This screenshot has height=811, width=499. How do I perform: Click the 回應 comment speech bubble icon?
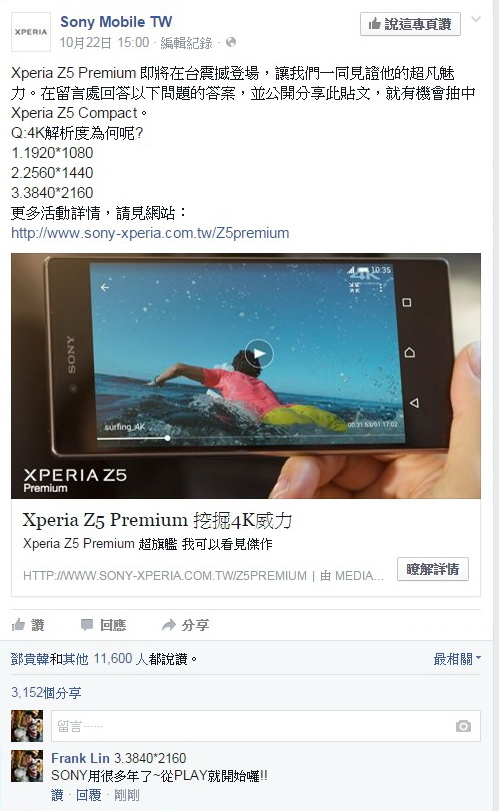87,625
